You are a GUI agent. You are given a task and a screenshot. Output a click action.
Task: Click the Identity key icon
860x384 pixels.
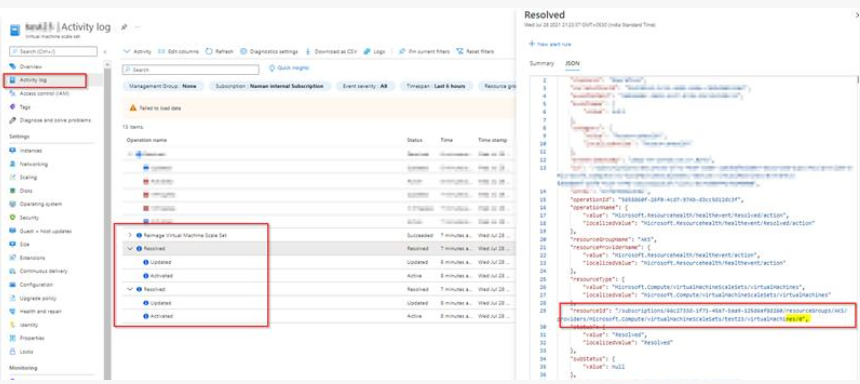(13, 325)
